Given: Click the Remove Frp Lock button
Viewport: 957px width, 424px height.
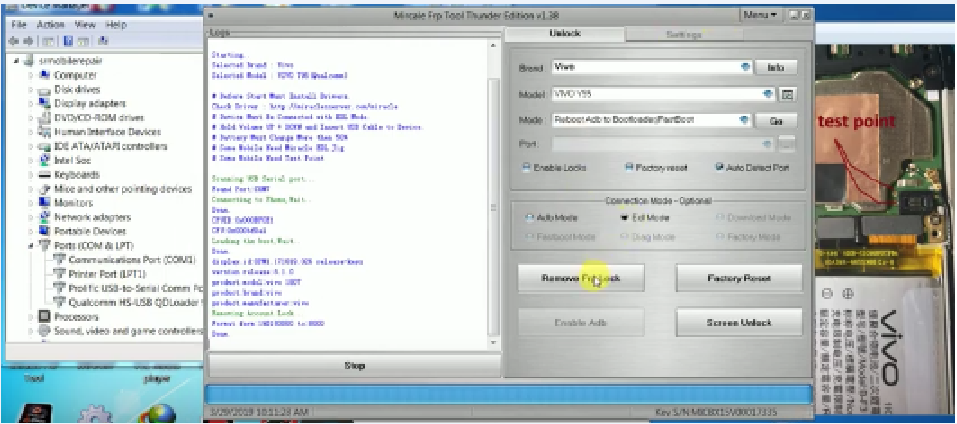Looking at the screenshot, I should click(581, 278).
